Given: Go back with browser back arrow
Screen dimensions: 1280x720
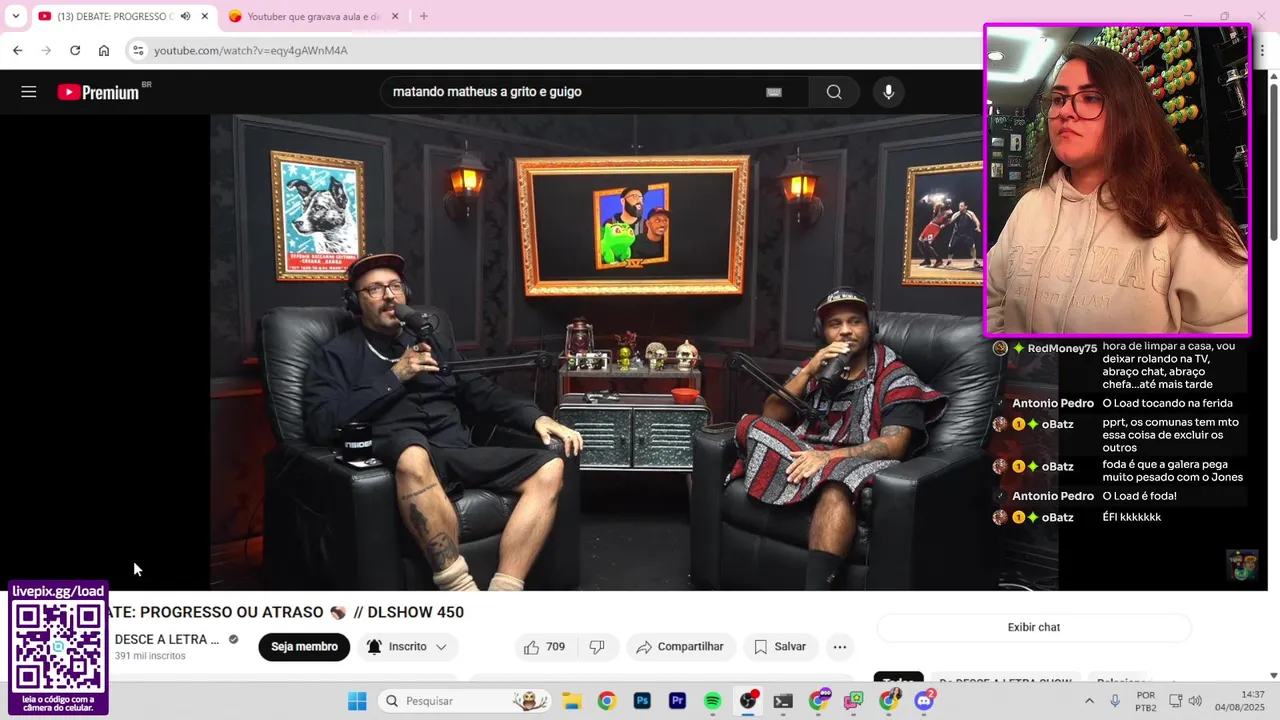Looking at the screenshot, I should coord(18,50).
